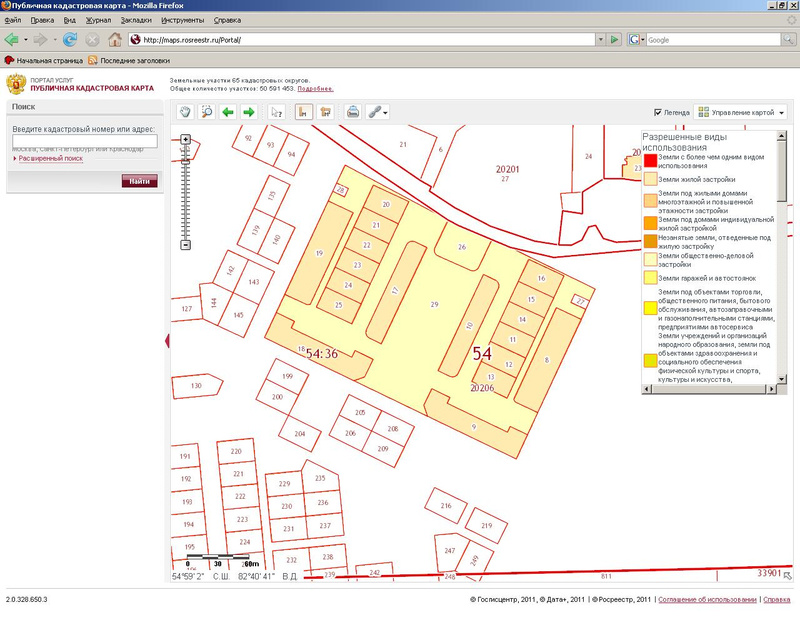Screen dimensions: 800x640
Task: Expand the link tool dropdown arrow
Action: pyautogui.click(x=385, y=113)
